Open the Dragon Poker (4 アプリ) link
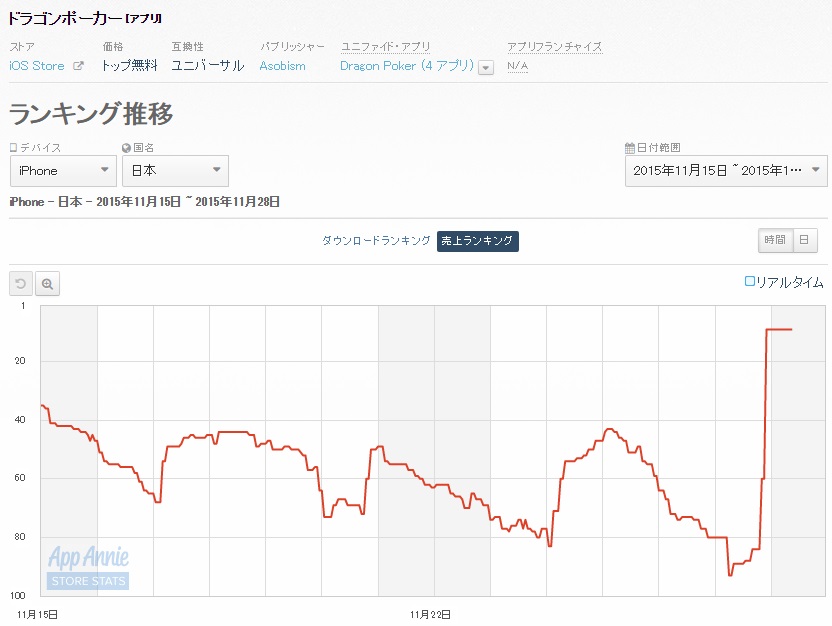This screenshot has height=626, width=832. [x=407, y=66]
